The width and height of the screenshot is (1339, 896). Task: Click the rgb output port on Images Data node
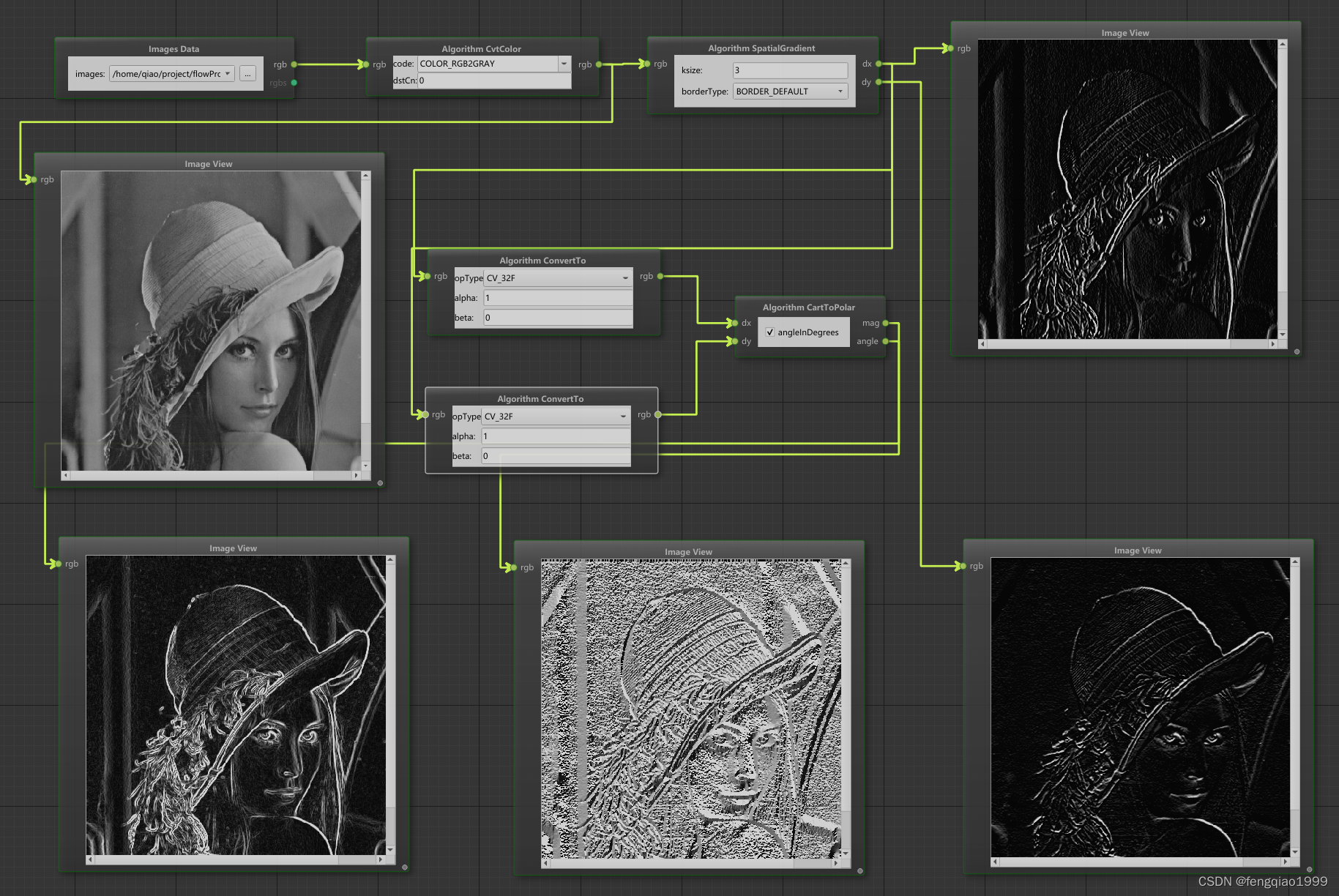pos(294,64)
